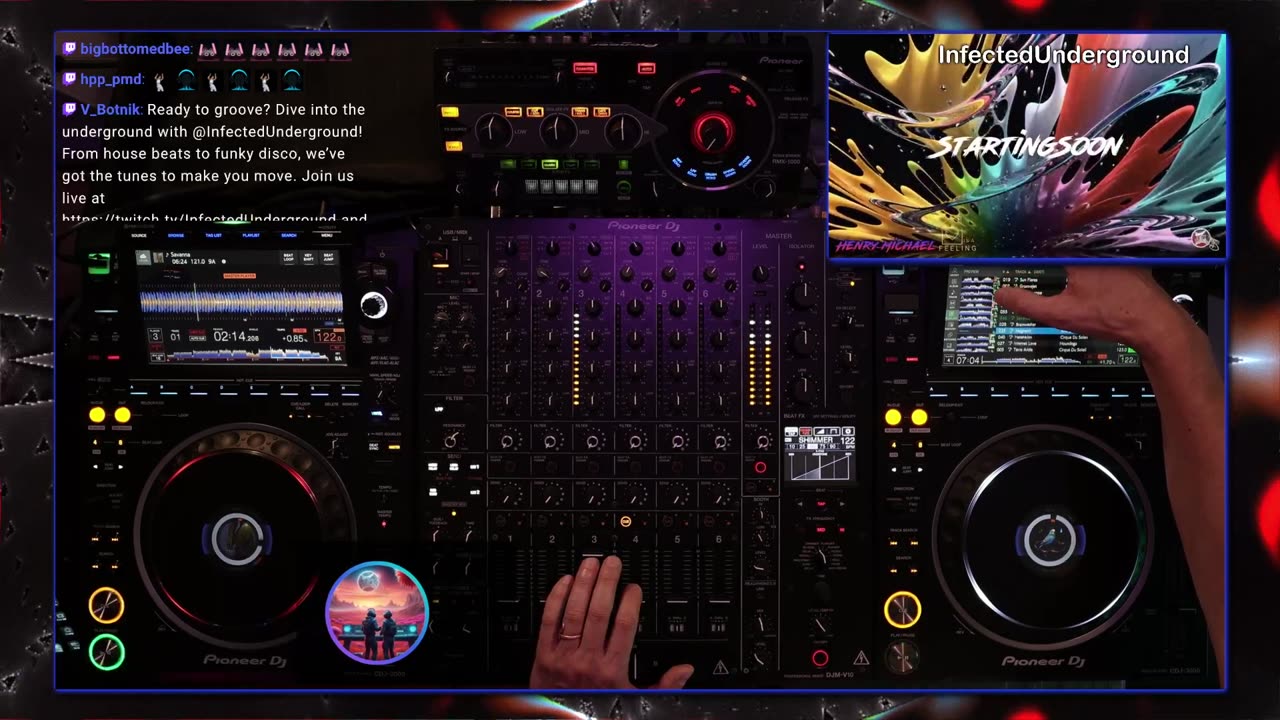Hit the left deck green Play/Pause button
This screenshot has width=1280, height=720.
[x=106, y=652]
